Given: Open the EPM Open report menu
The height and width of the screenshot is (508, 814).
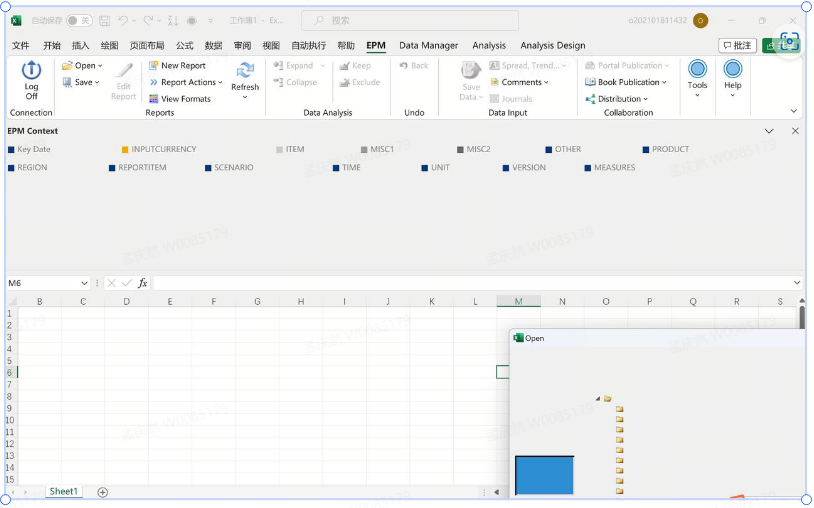Looking at the screenshot, I should [x=82, y=66].
